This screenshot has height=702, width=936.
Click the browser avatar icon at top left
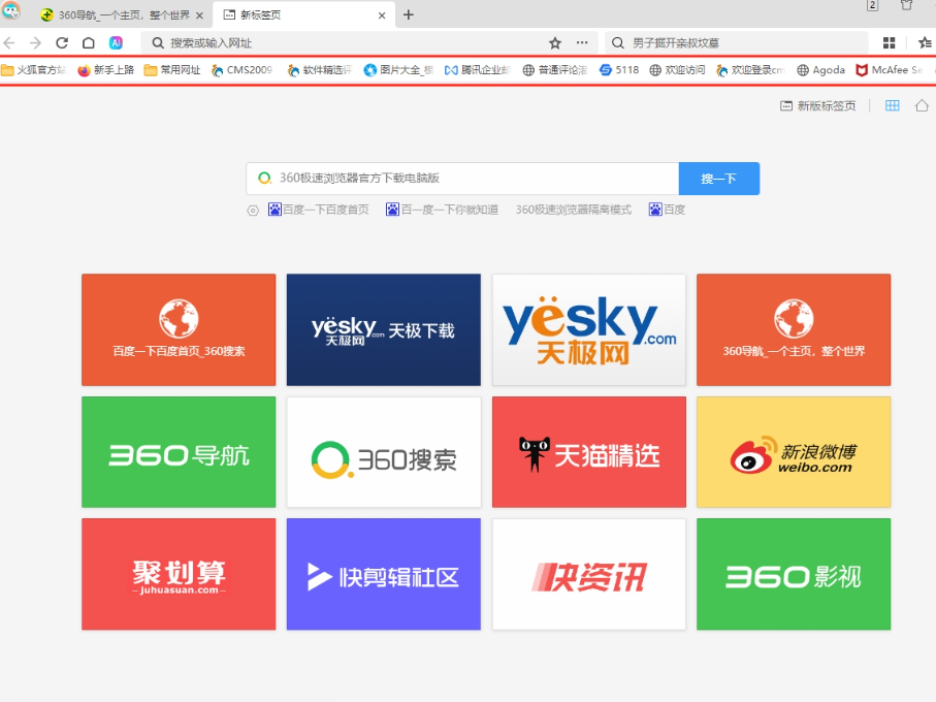point(11,10)
